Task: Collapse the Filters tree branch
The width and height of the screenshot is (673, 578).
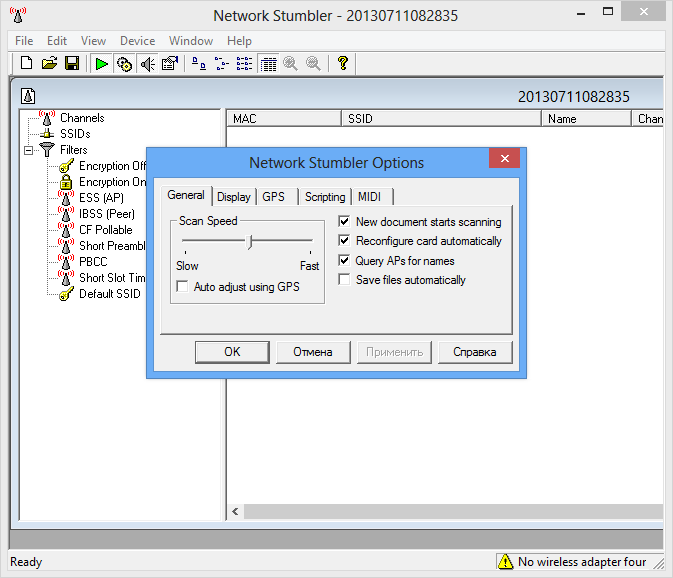Action: pyautogui.click(x=28, y=150)
